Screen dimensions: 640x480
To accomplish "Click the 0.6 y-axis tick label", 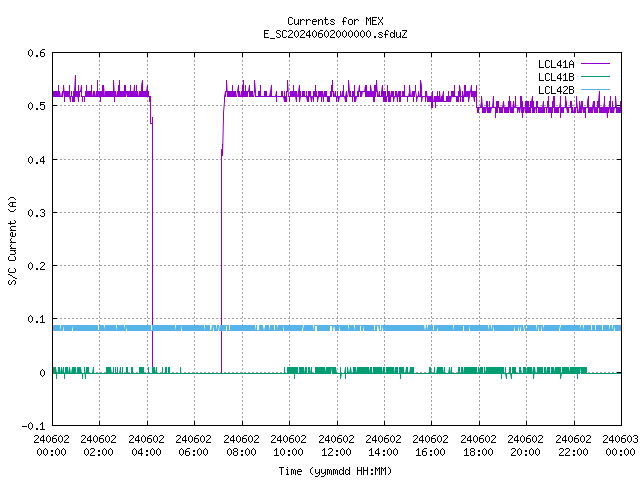I will click(x=36, y=53).
